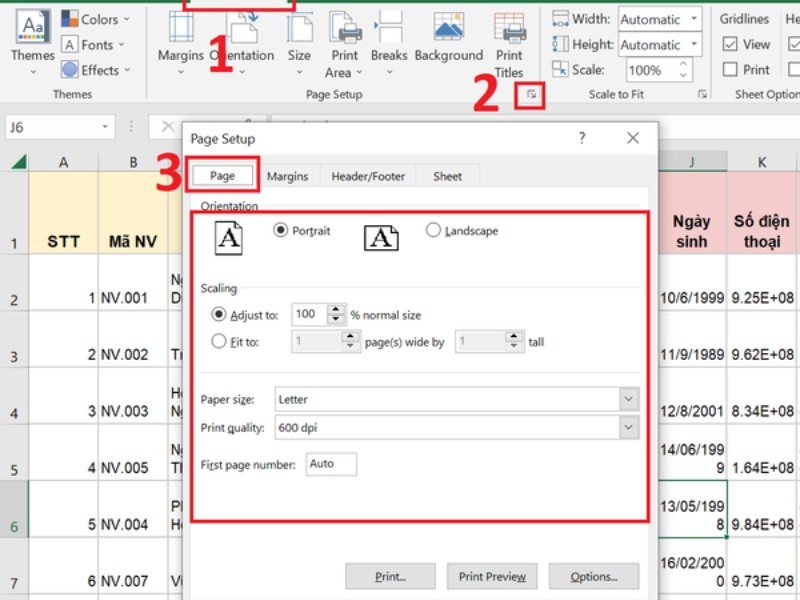Switch to the Page tab

222,176
